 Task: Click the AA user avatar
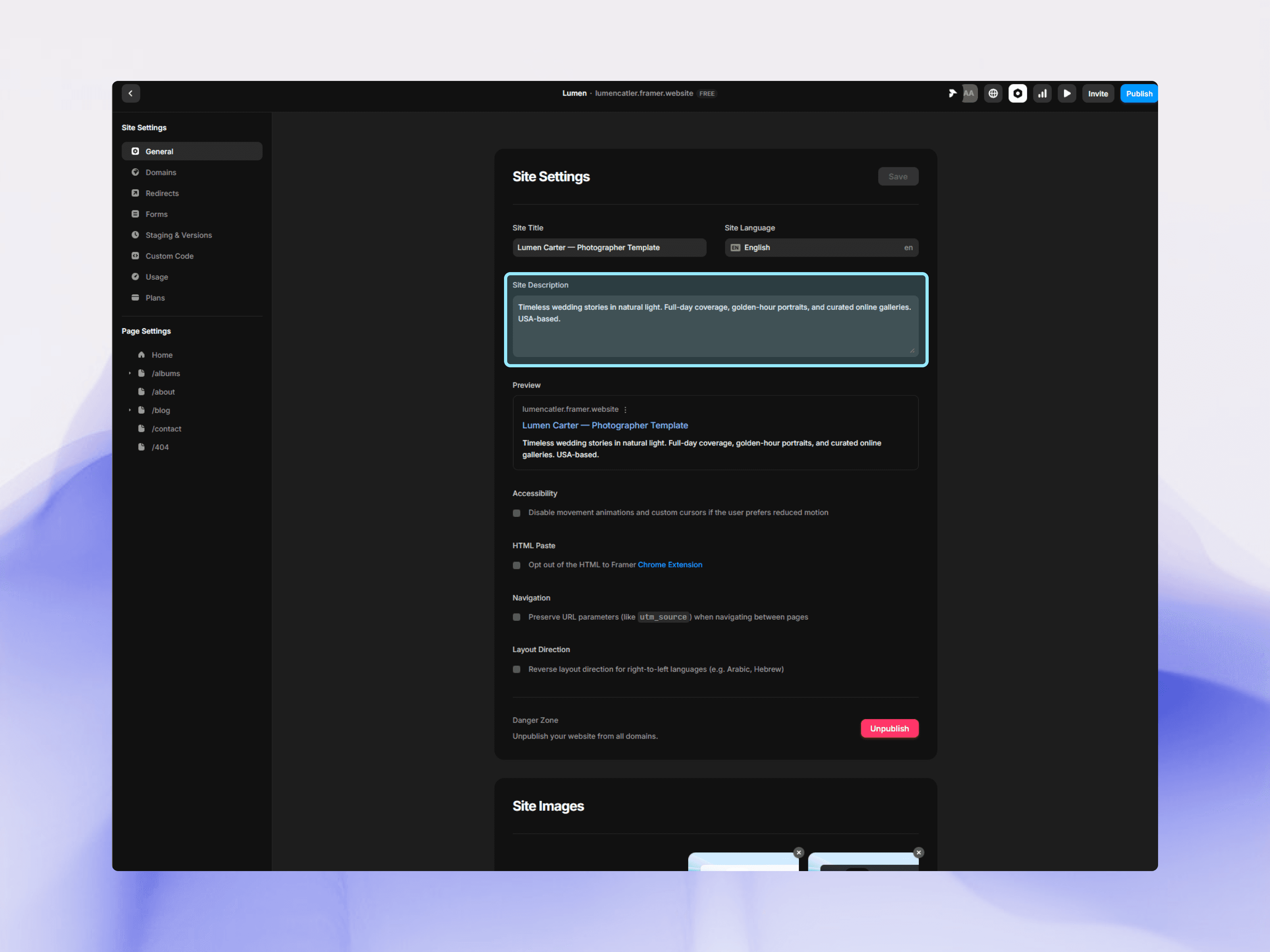point(969,94)
